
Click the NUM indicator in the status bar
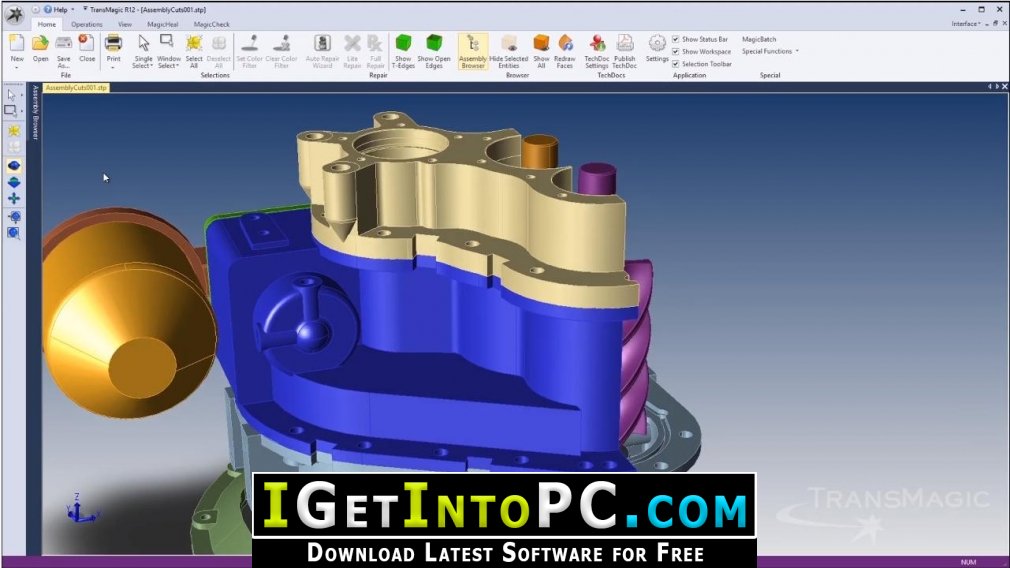[968, 562]
